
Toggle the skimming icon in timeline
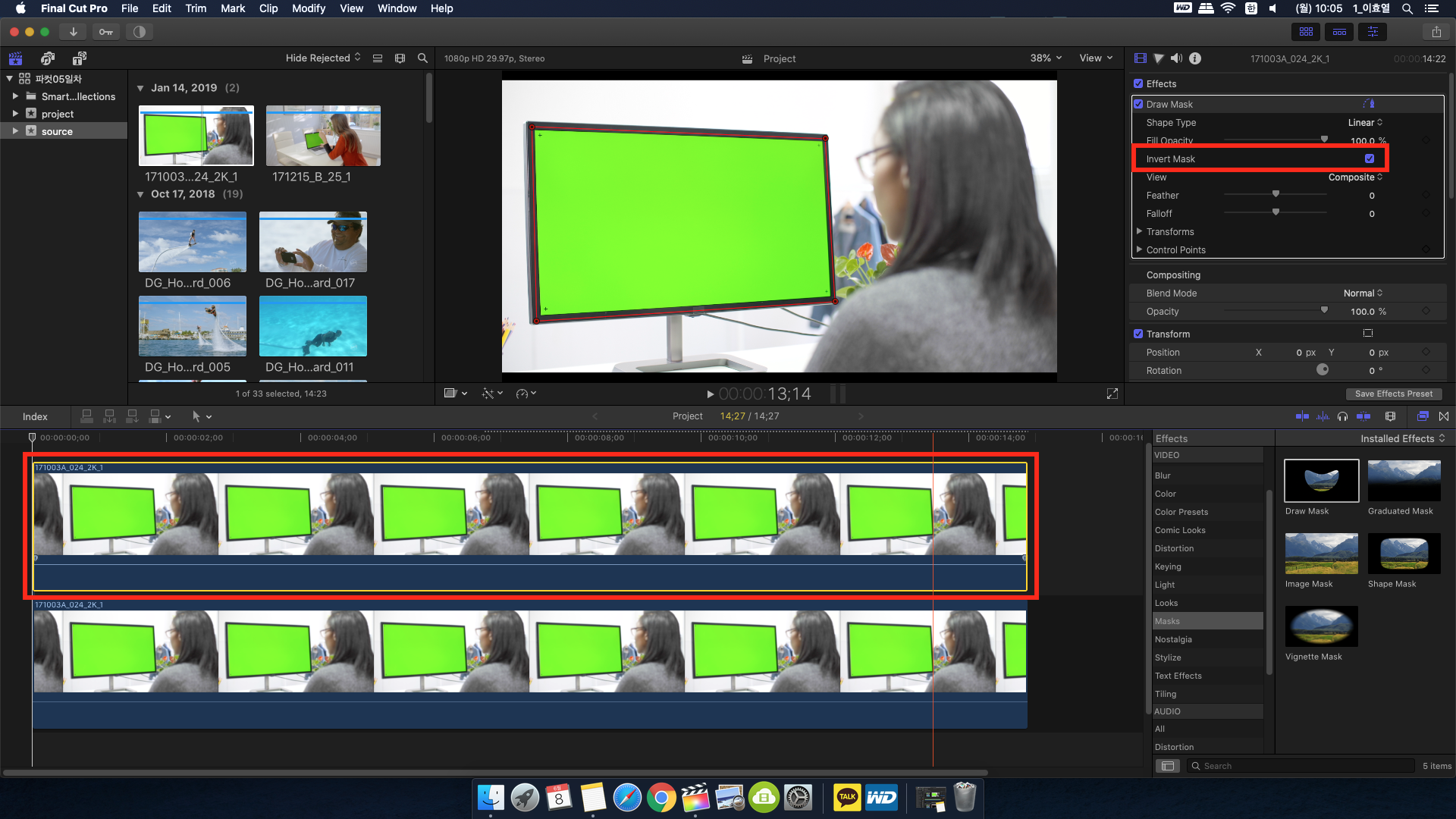tap(1302, 416)
